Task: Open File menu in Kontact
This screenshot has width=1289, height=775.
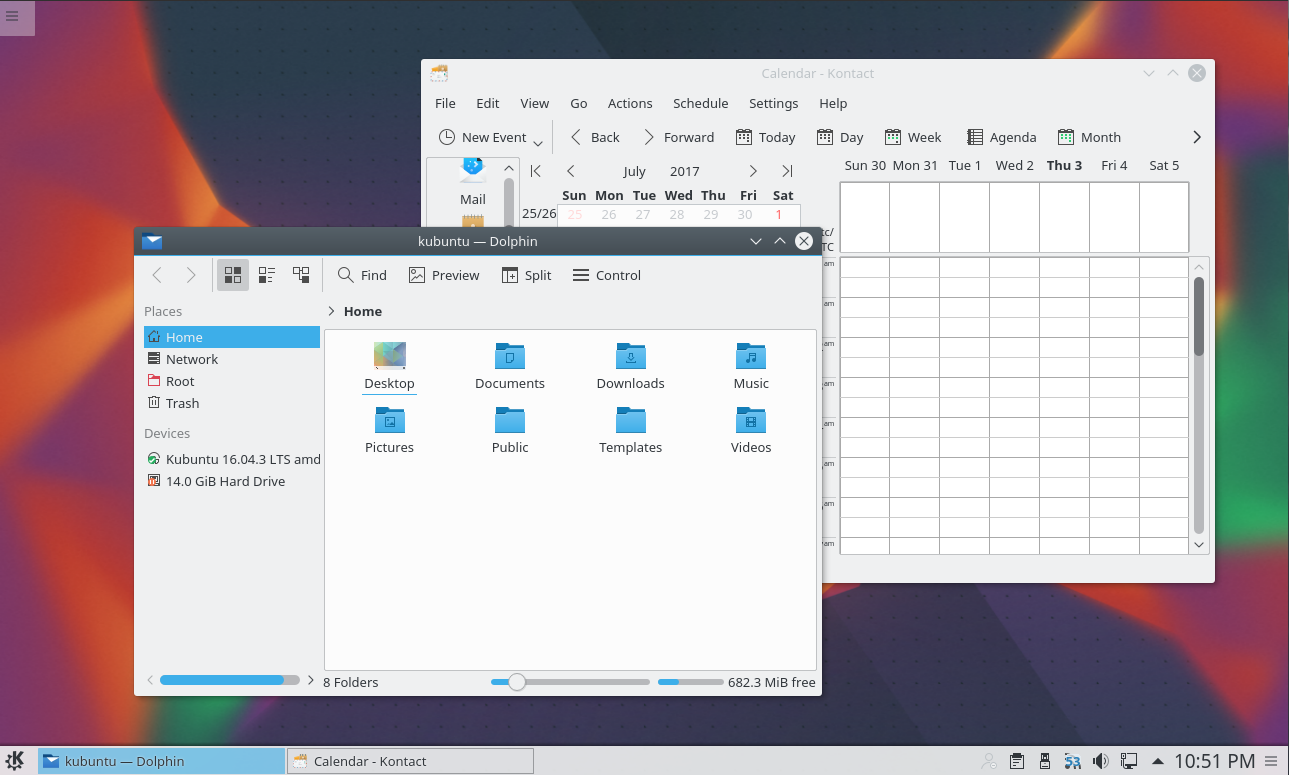Action: coord(445,103)
